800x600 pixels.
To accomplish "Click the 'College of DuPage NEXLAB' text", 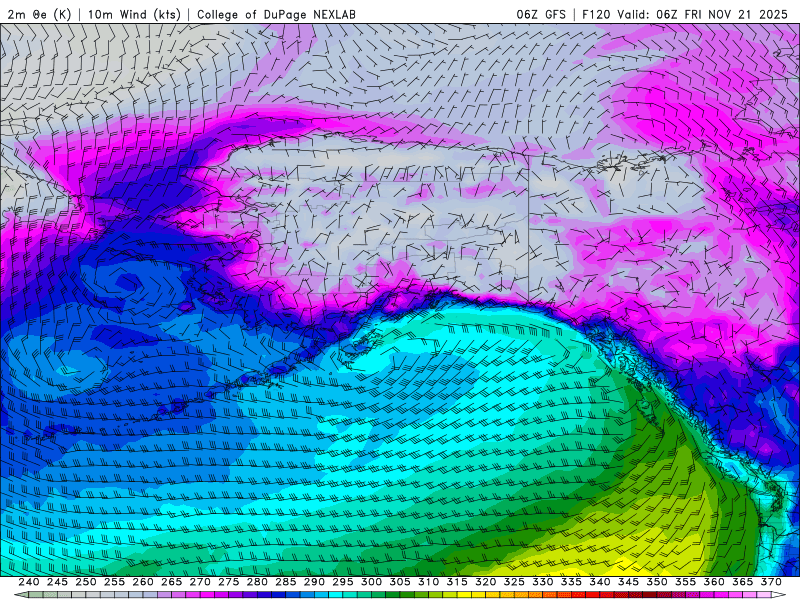I will pyautogui.click(x=276, y=14).
